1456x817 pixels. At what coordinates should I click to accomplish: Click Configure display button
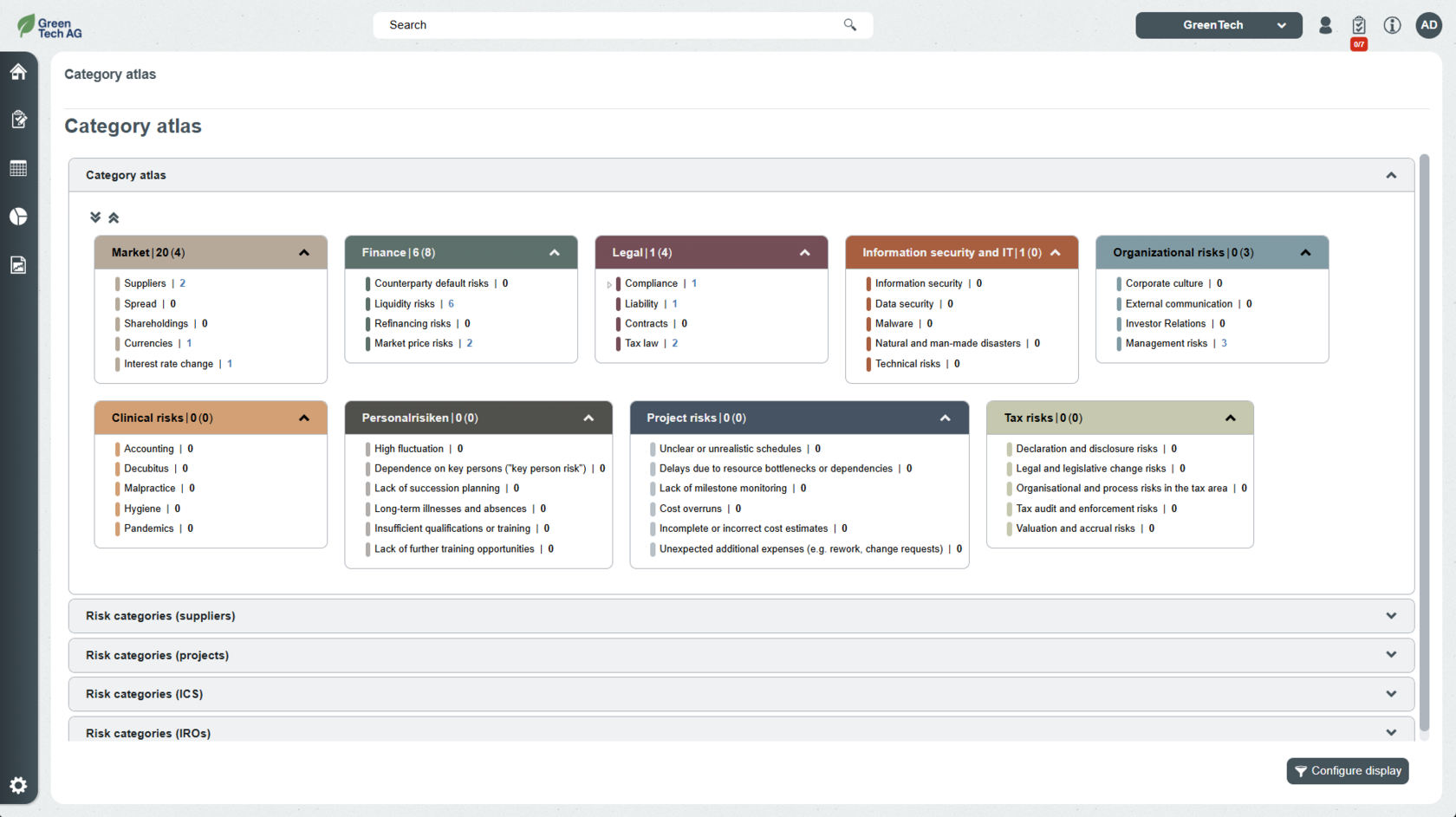click(x=1347, y=771)
